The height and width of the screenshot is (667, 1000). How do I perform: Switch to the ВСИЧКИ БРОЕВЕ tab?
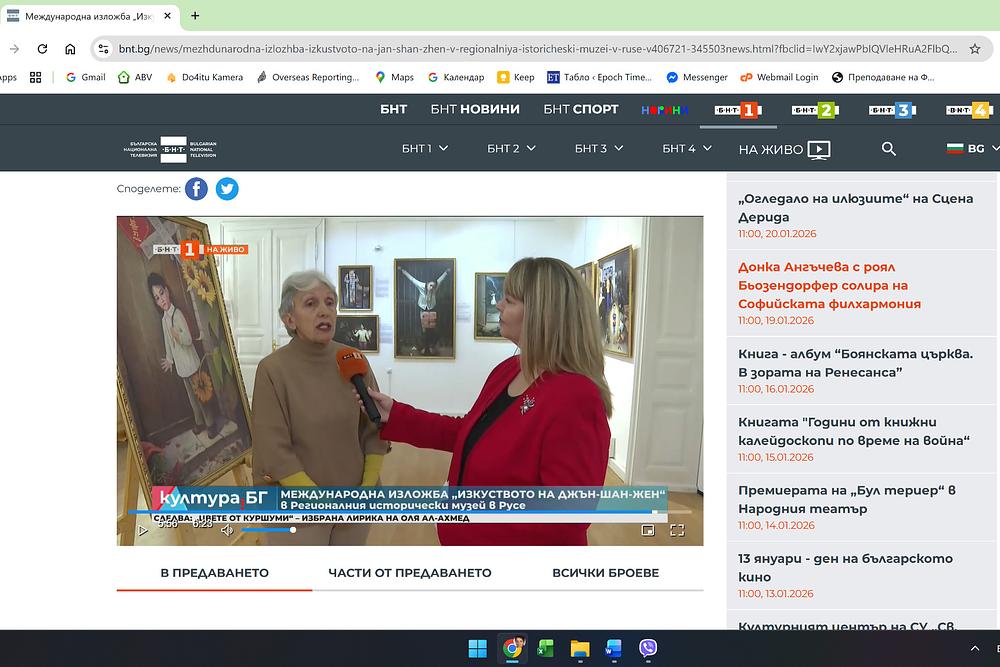tap(605, 573)
